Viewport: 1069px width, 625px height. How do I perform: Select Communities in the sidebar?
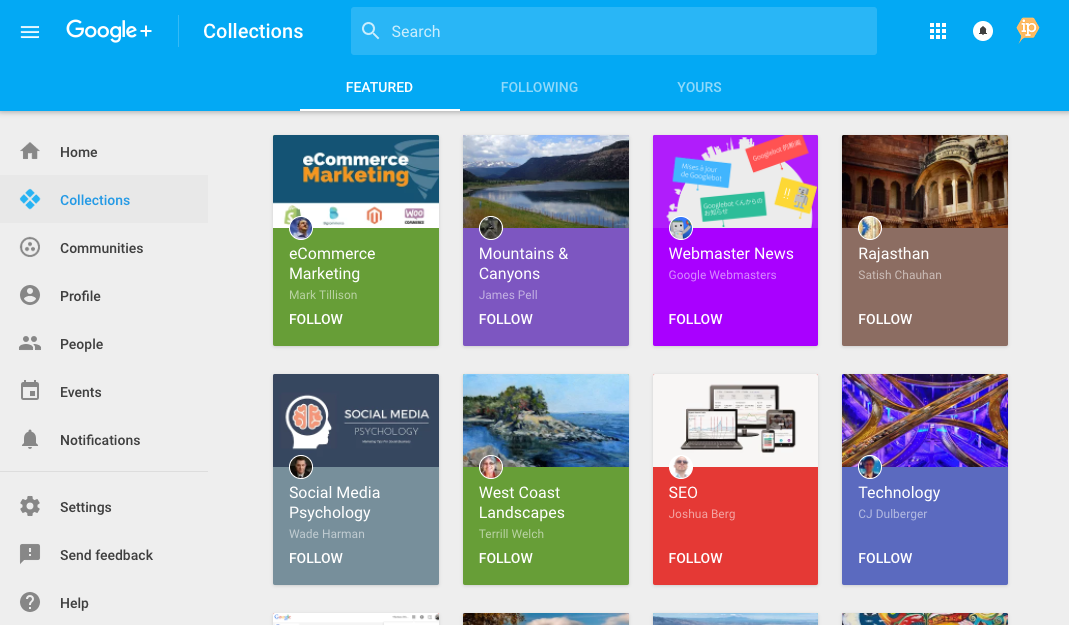click(104, 248)
